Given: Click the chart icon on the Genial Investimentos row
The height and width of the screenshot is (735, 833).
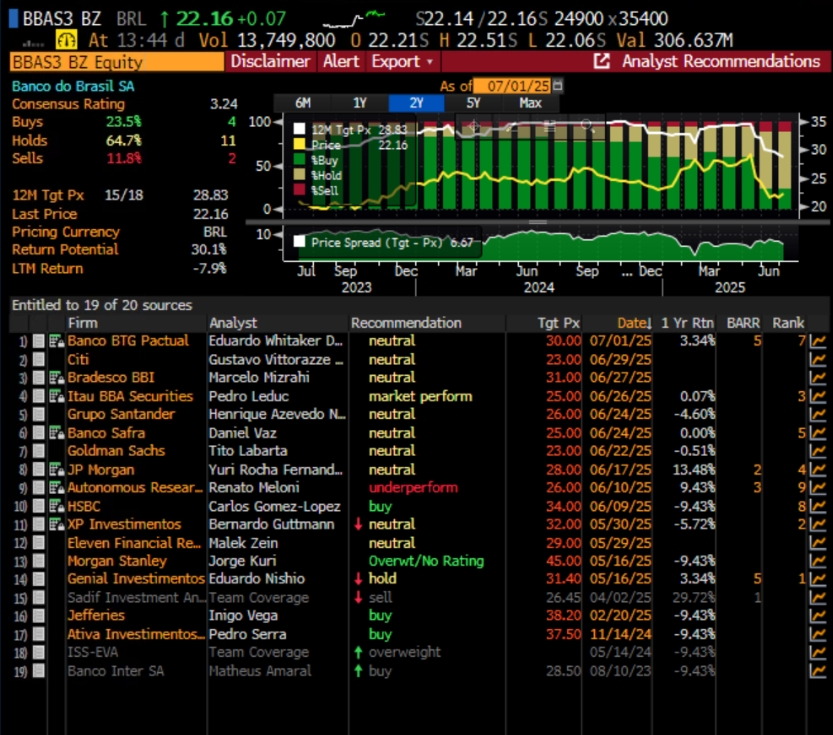Looking at the screenshot, I should 818,579.
